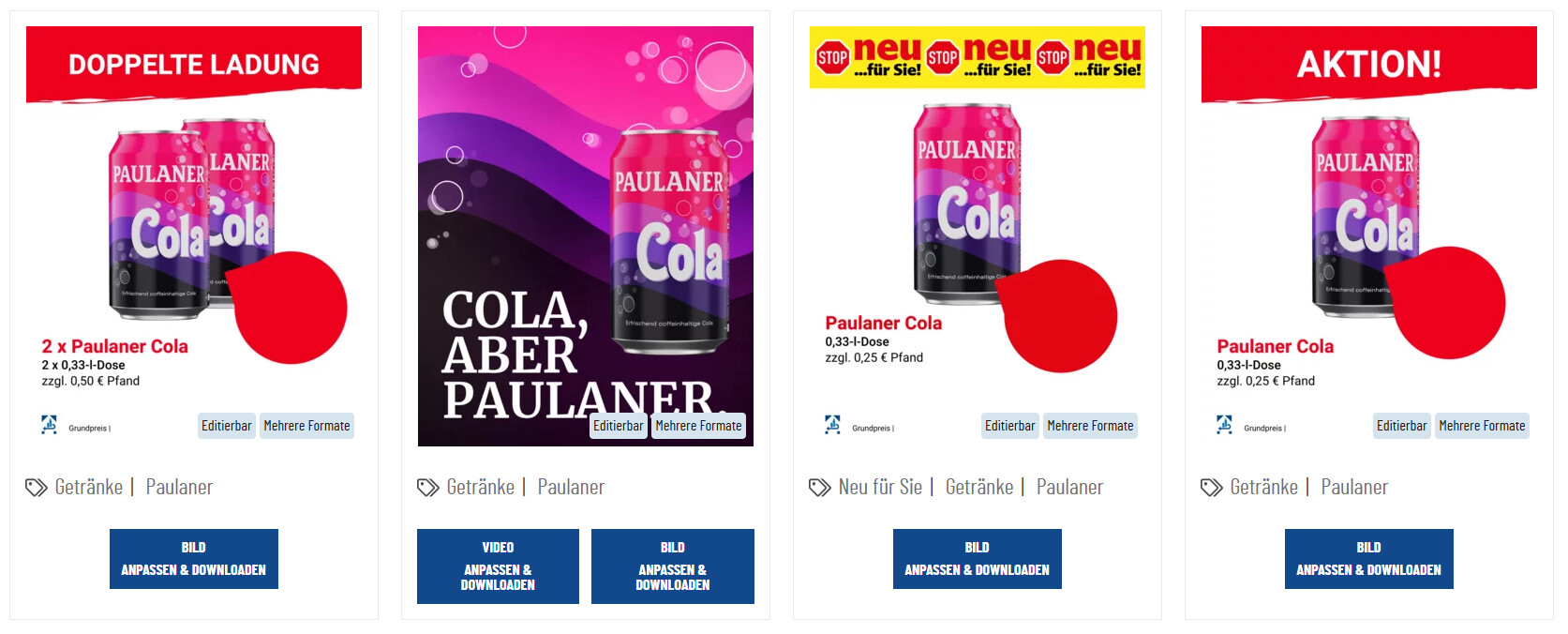Click Bild Anpassen & Downloaden on the Aktion card

click(x=1369, y=559)
